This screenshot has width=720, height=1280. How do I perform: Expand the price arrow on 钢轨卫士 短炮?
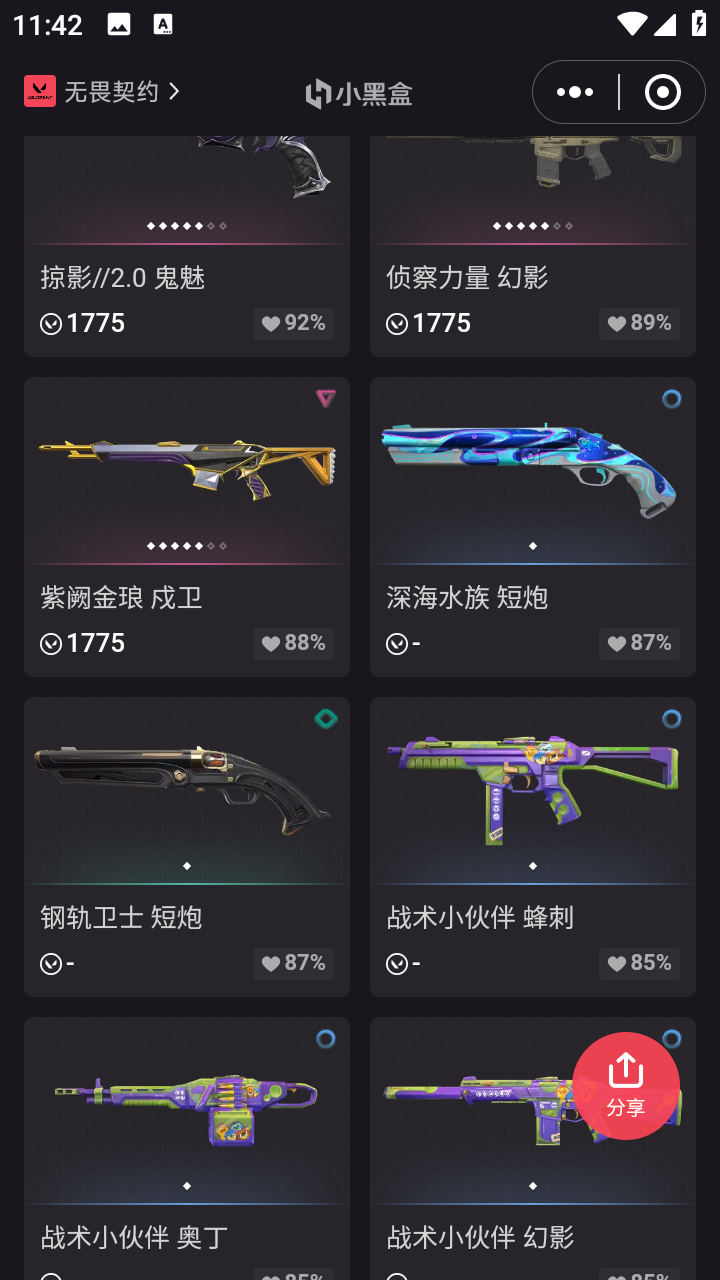(x=51, y=964)
